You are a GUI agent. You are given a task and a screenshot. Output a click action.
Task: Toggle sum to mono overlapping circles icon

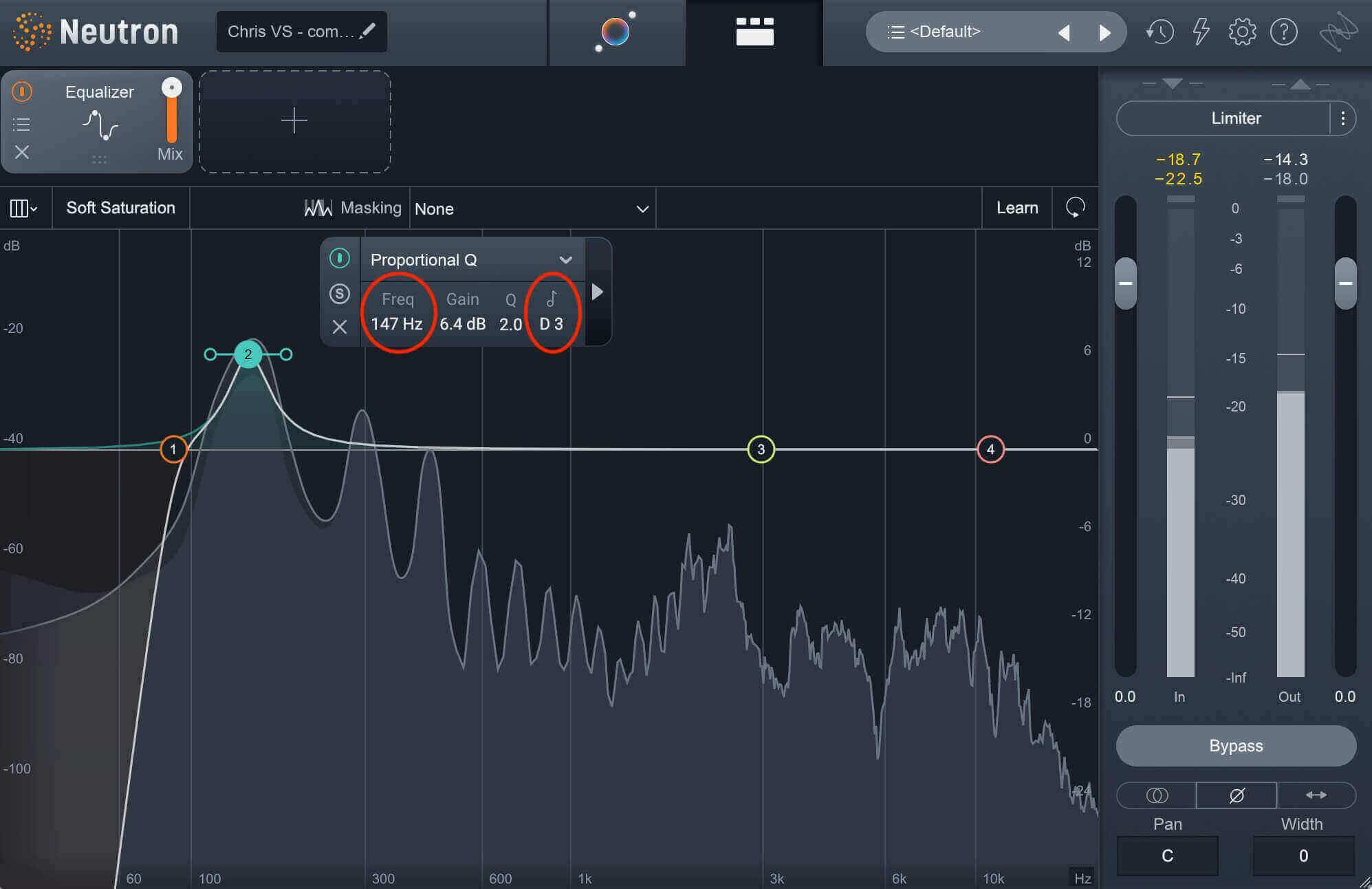[x=1157, y=795]
